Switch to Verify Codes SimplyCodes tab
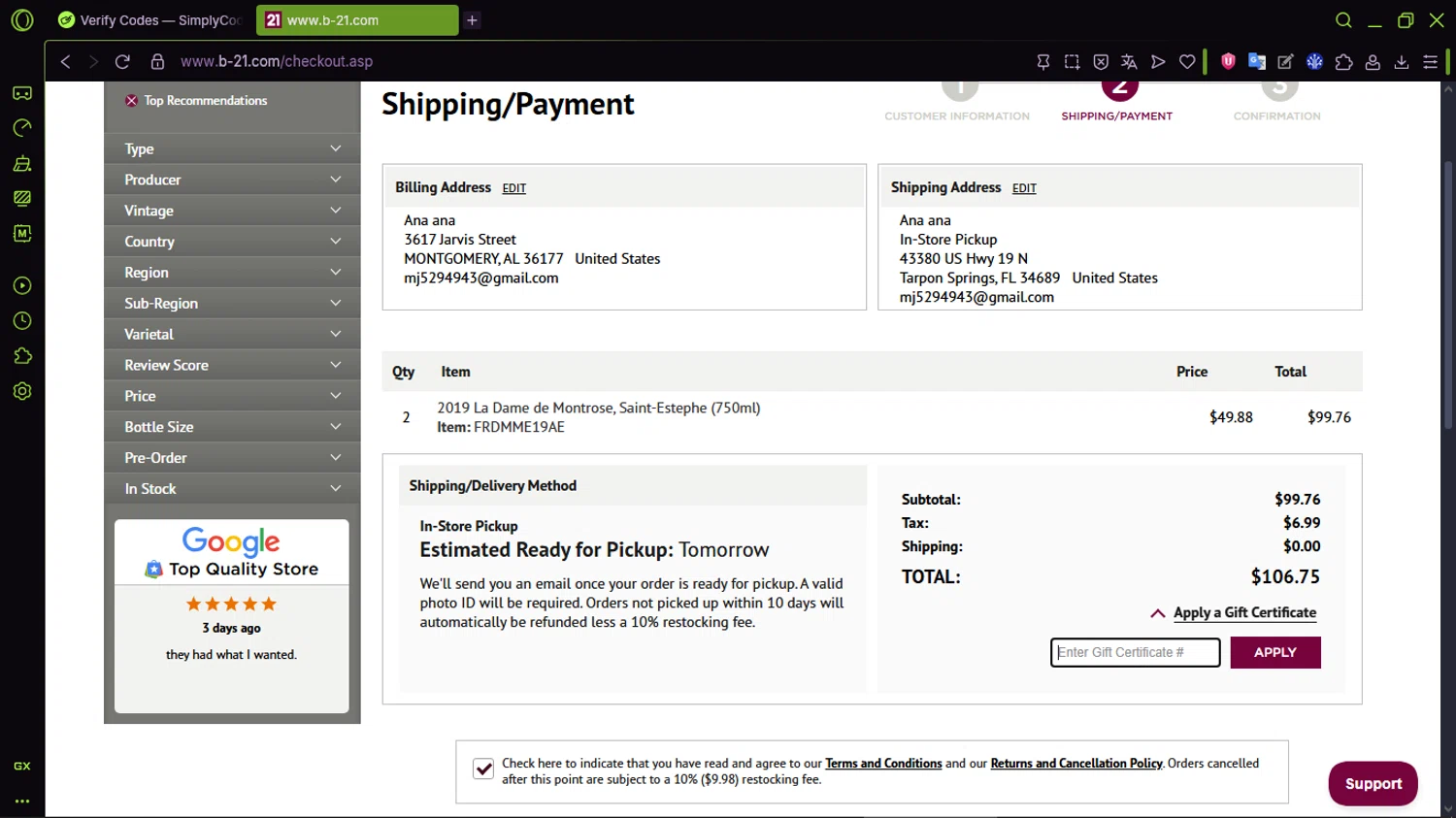The height and width of the screenshot is (818, 1456). point(150,20)
